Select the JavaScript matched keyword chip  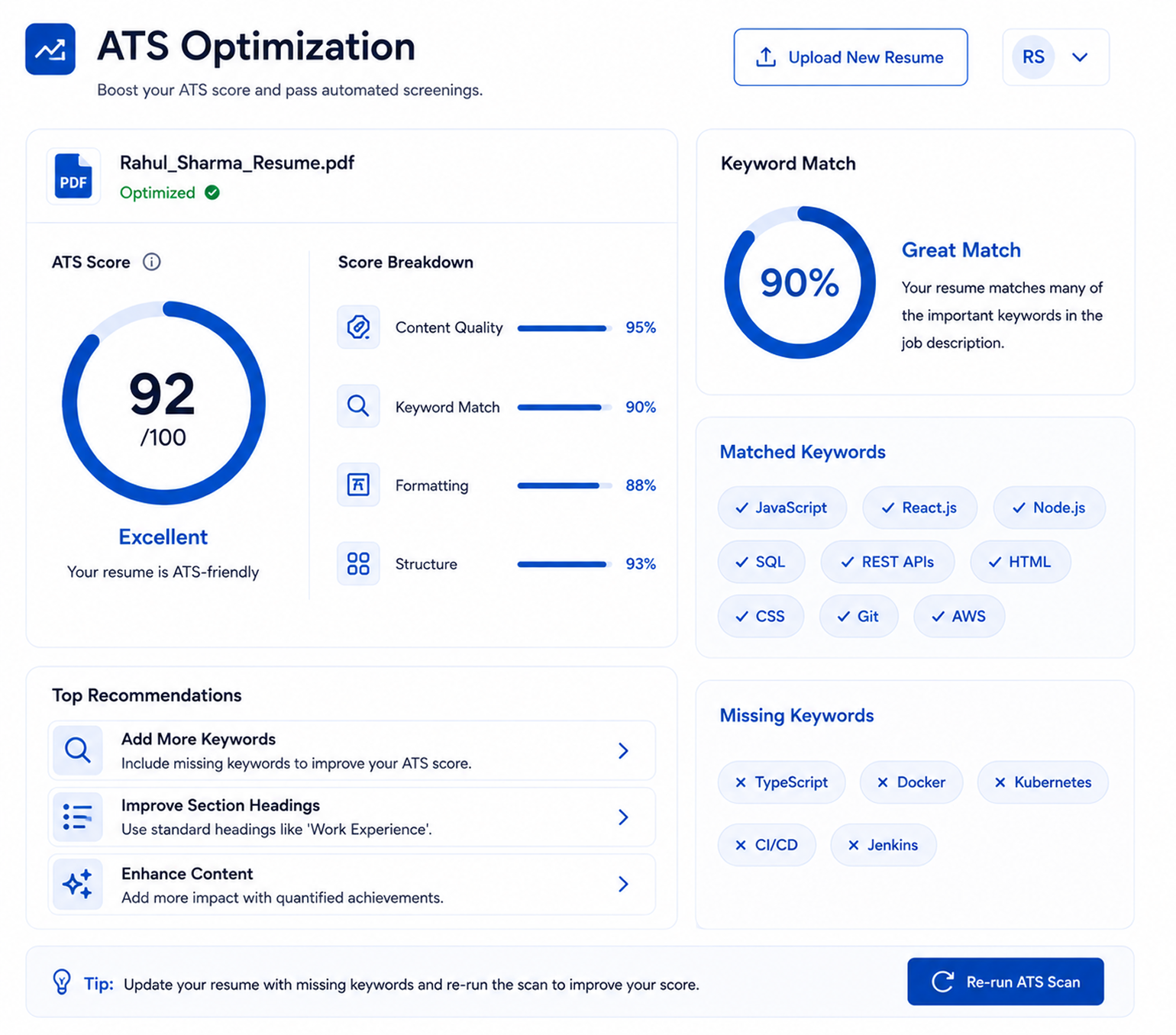[782, 508]
